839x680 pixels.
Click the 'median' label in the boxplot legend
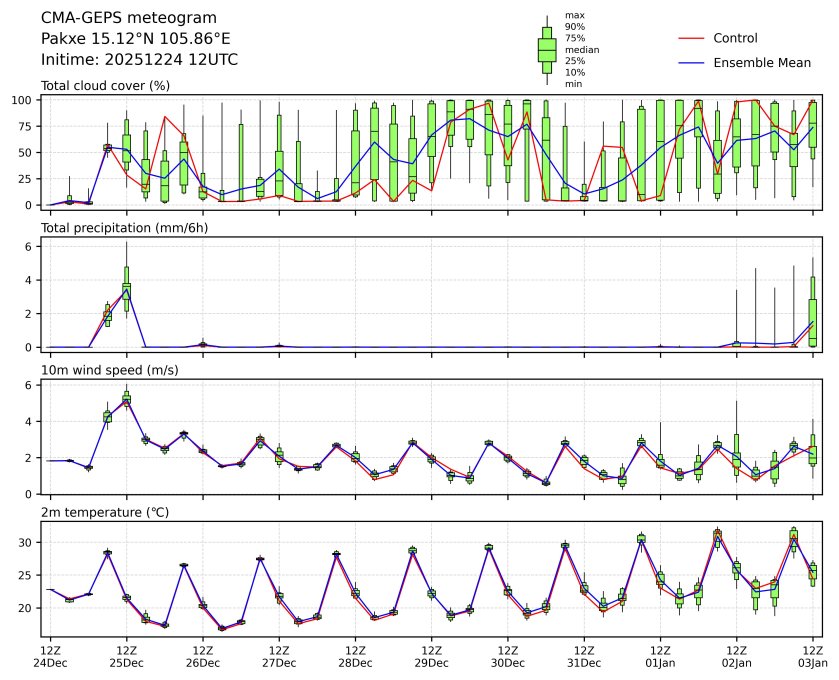(582, 49)
